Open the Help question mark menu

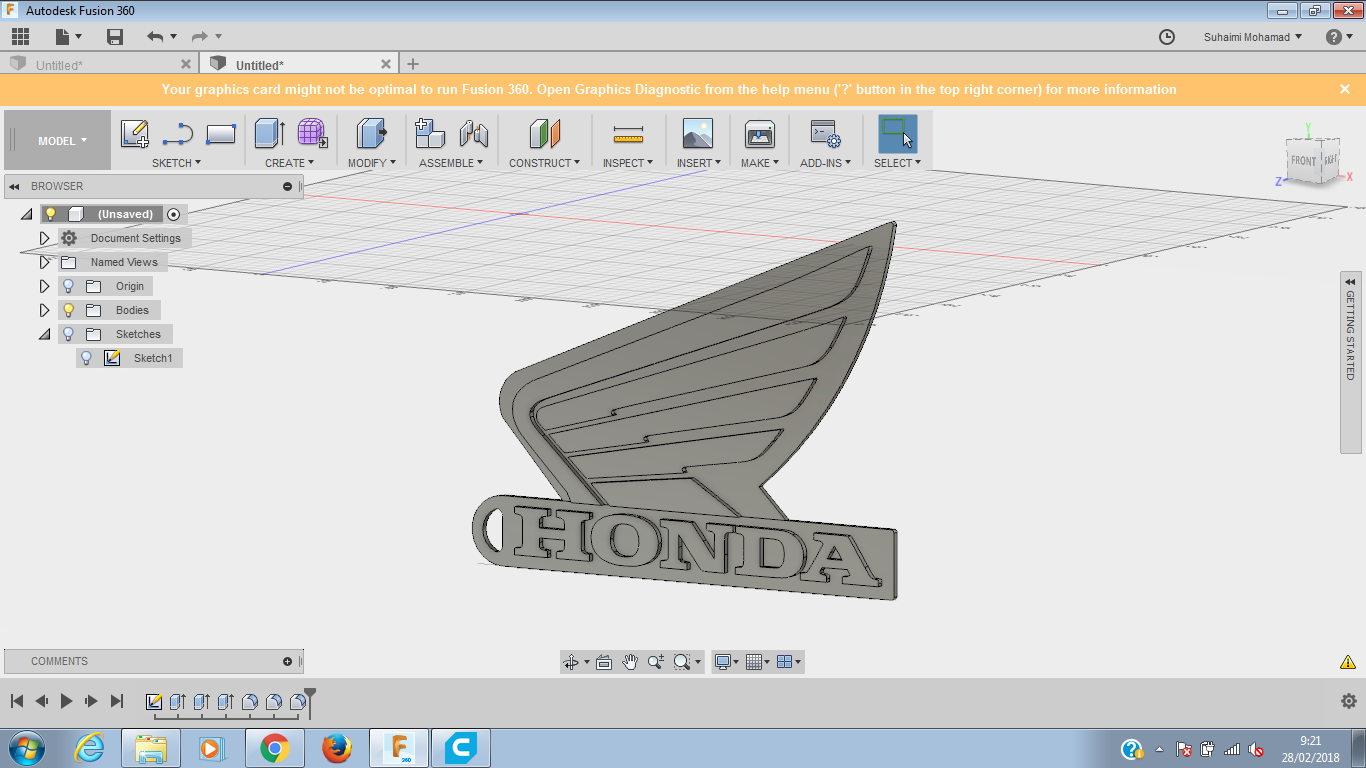[1338, 37]
